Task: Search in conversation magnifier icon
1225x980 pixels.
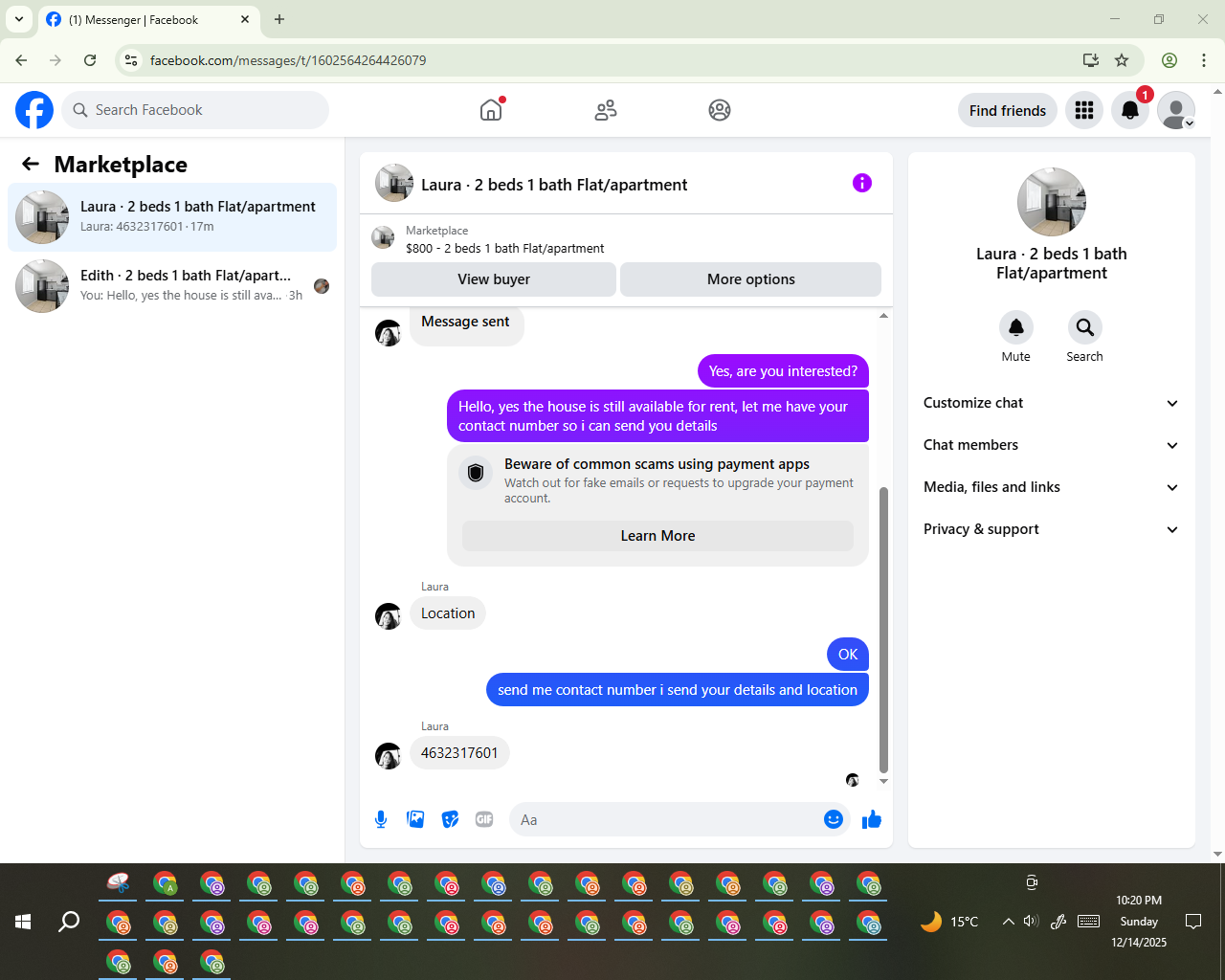Action: [1085, 327]
